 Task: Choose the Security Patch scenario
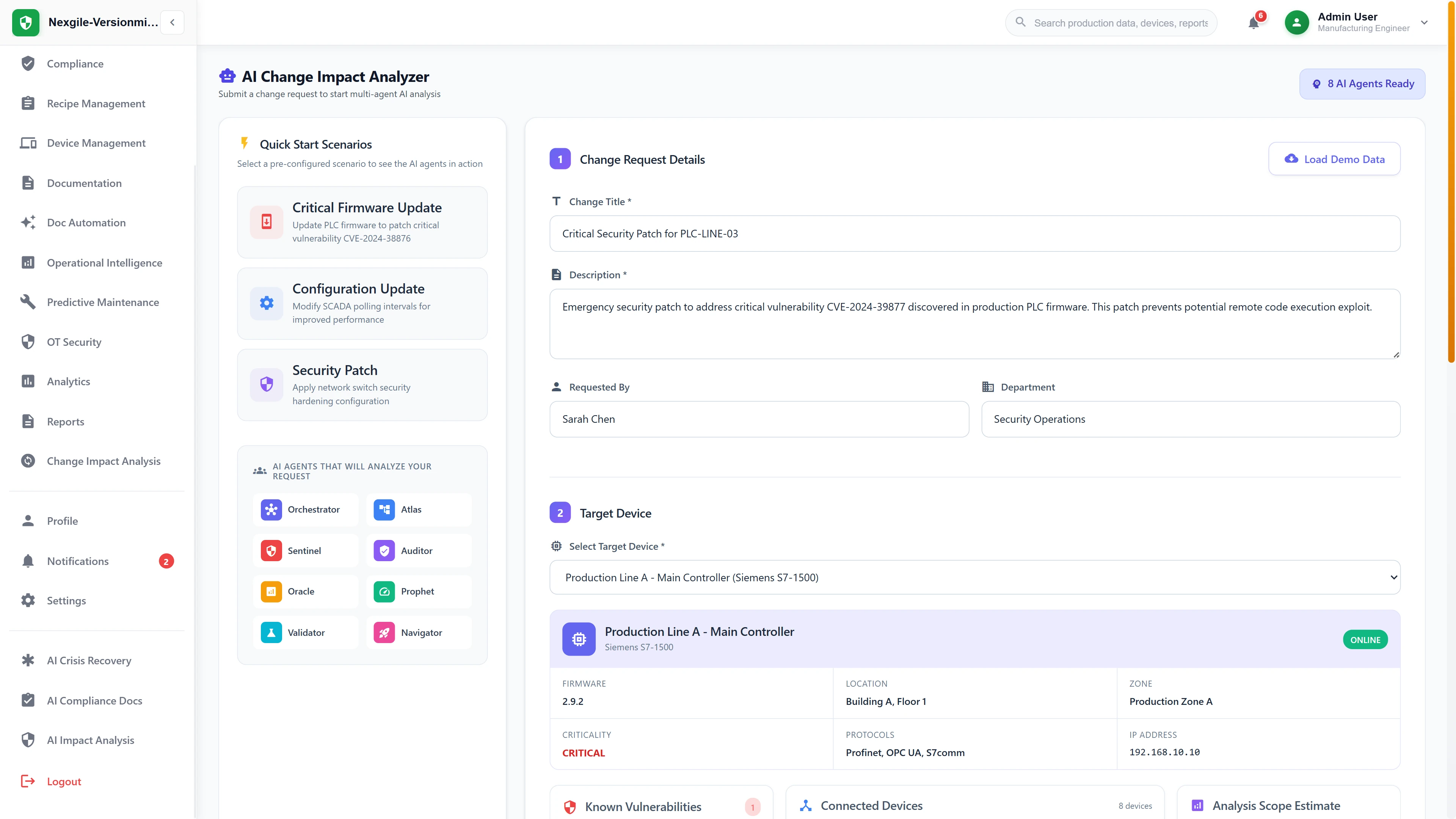tap(362, 385)
